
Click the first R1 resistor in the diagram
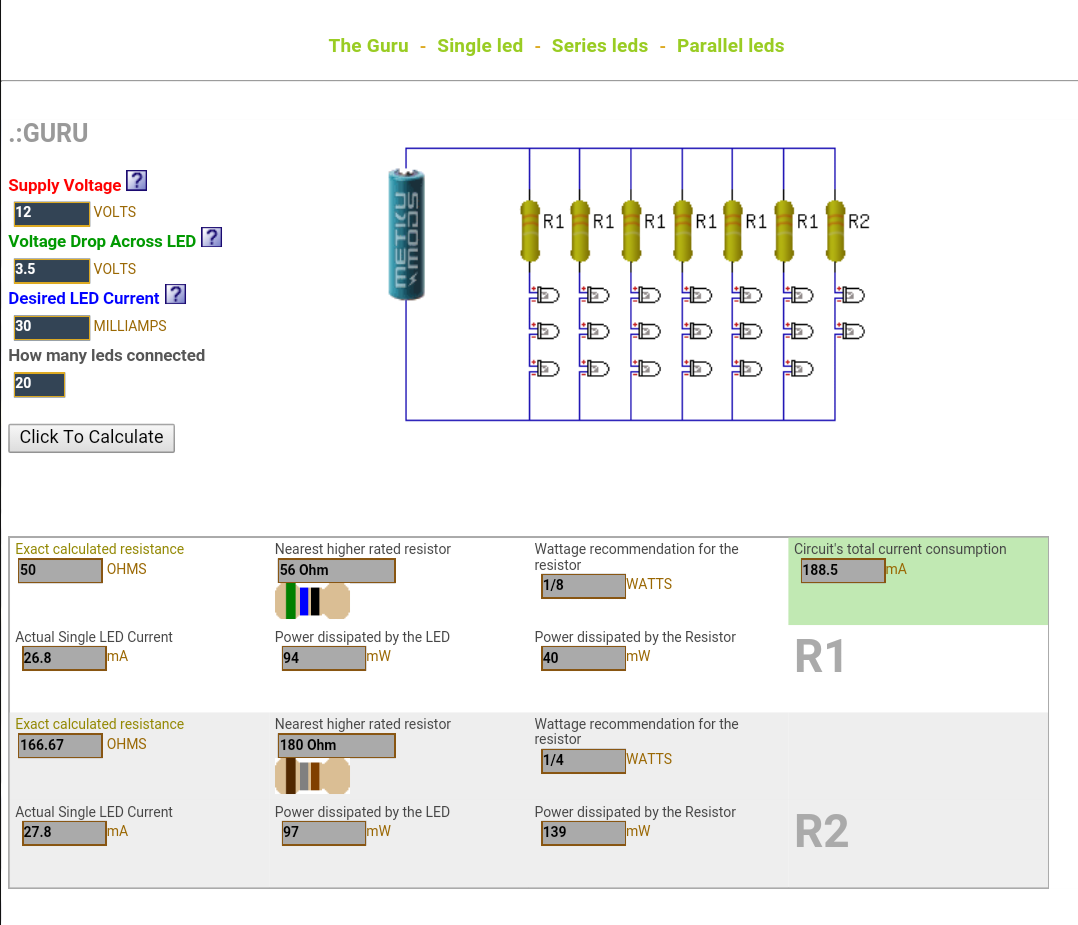pyautogui.click(x=530, y=229)
